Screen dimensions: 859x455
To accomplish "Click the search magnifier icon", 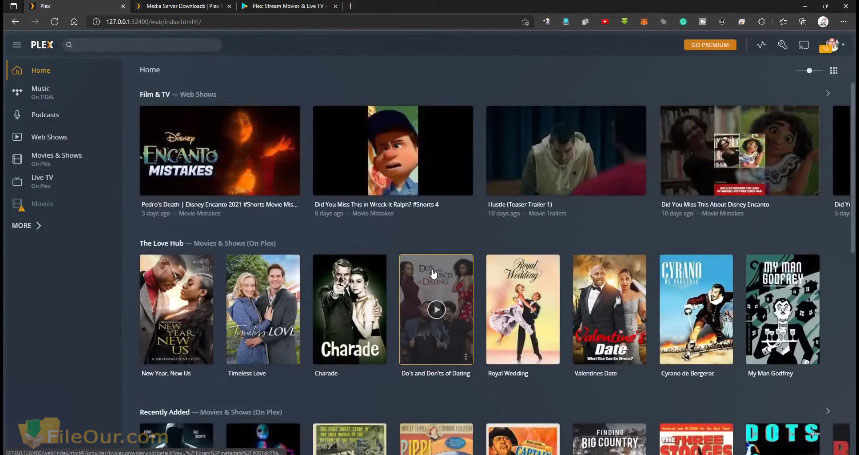I will pos(68,45).
